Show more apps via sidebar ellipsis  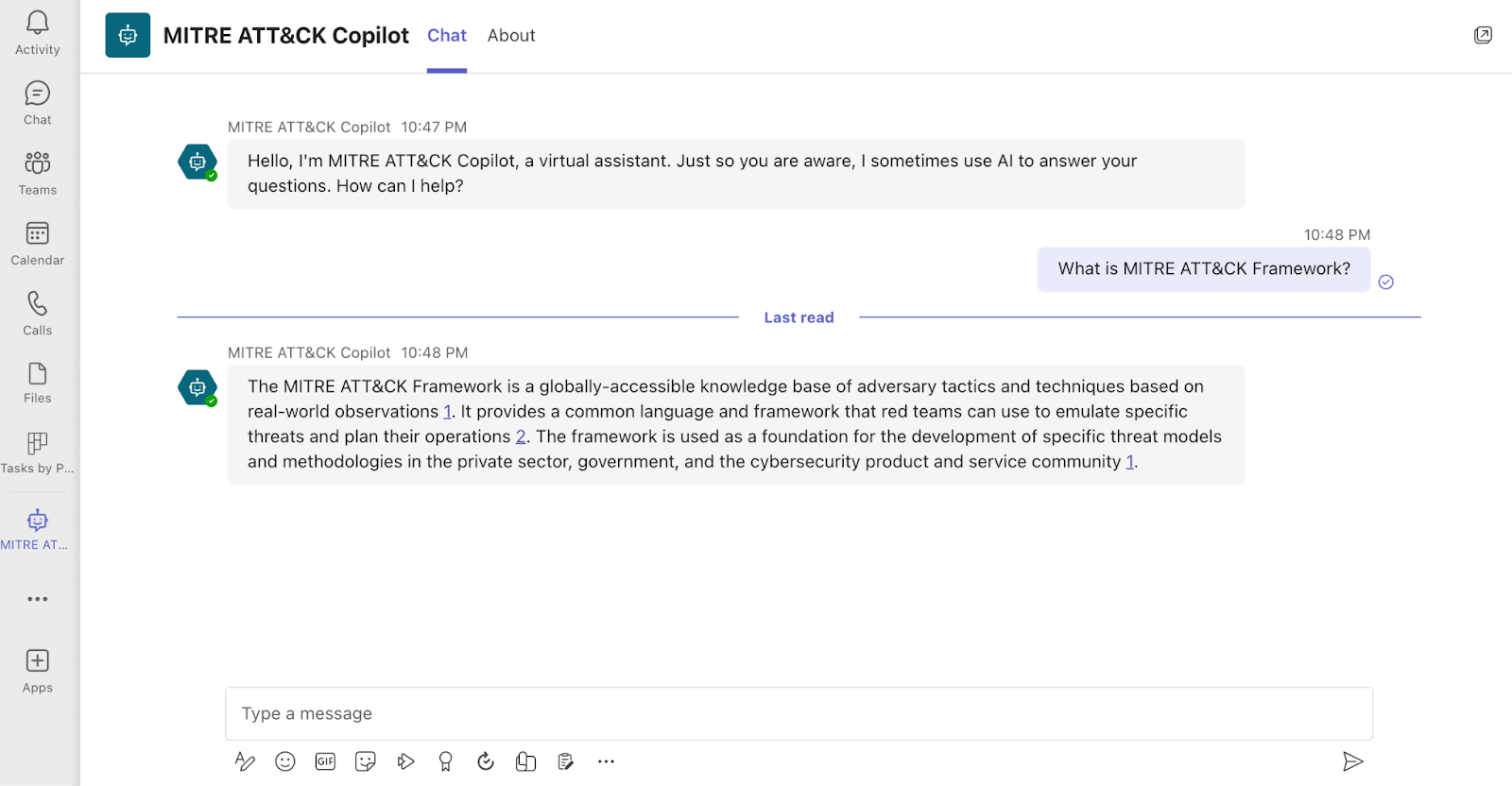(x=38, y=599)
